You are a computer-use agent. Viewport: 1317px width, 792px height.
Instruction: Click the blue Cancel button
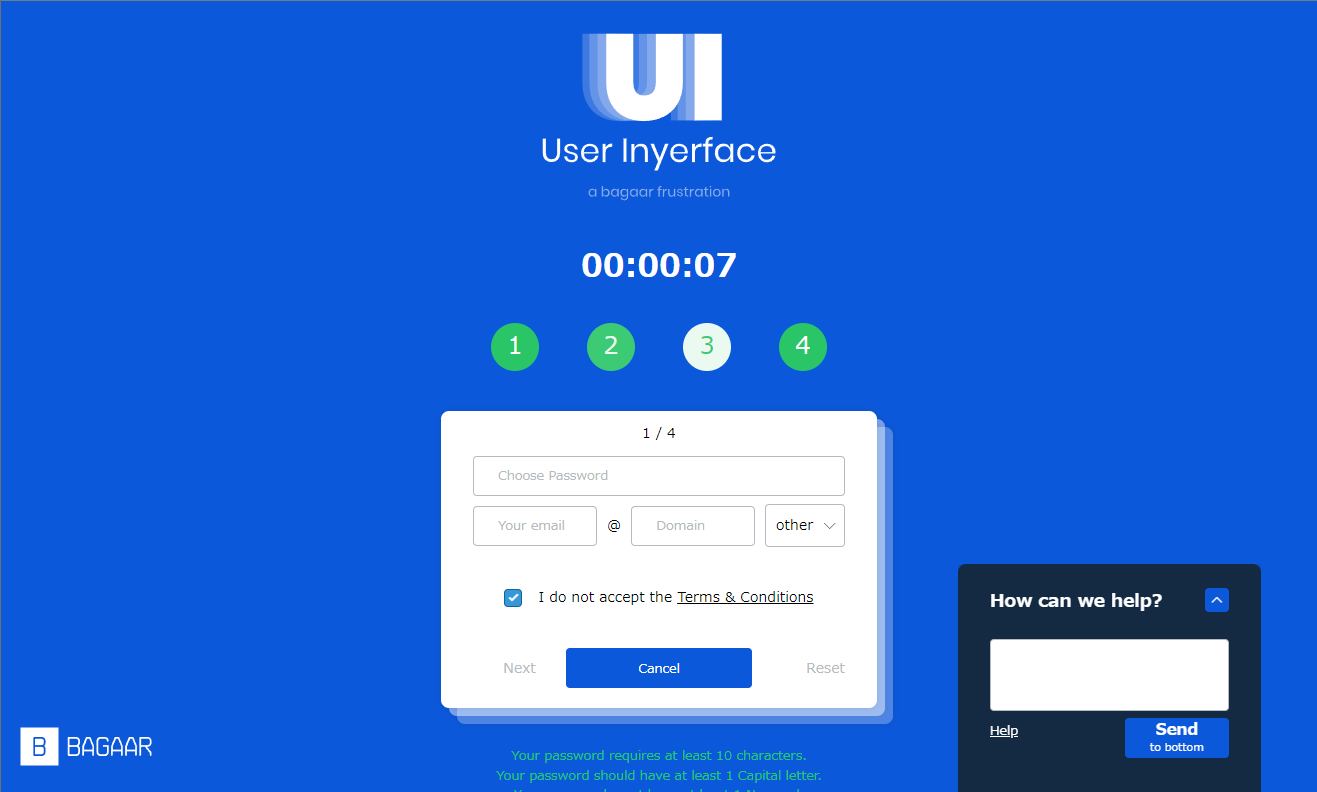pos(659,668)
